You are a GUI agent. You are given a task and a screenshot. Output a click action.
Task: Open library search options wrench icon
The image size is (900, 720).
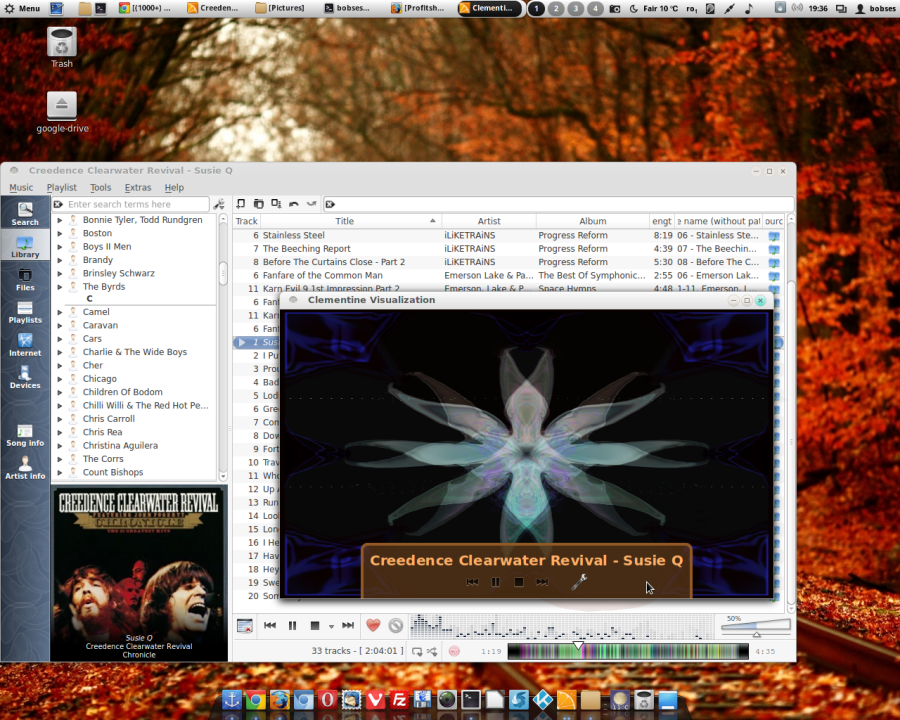tap(219, 204)
